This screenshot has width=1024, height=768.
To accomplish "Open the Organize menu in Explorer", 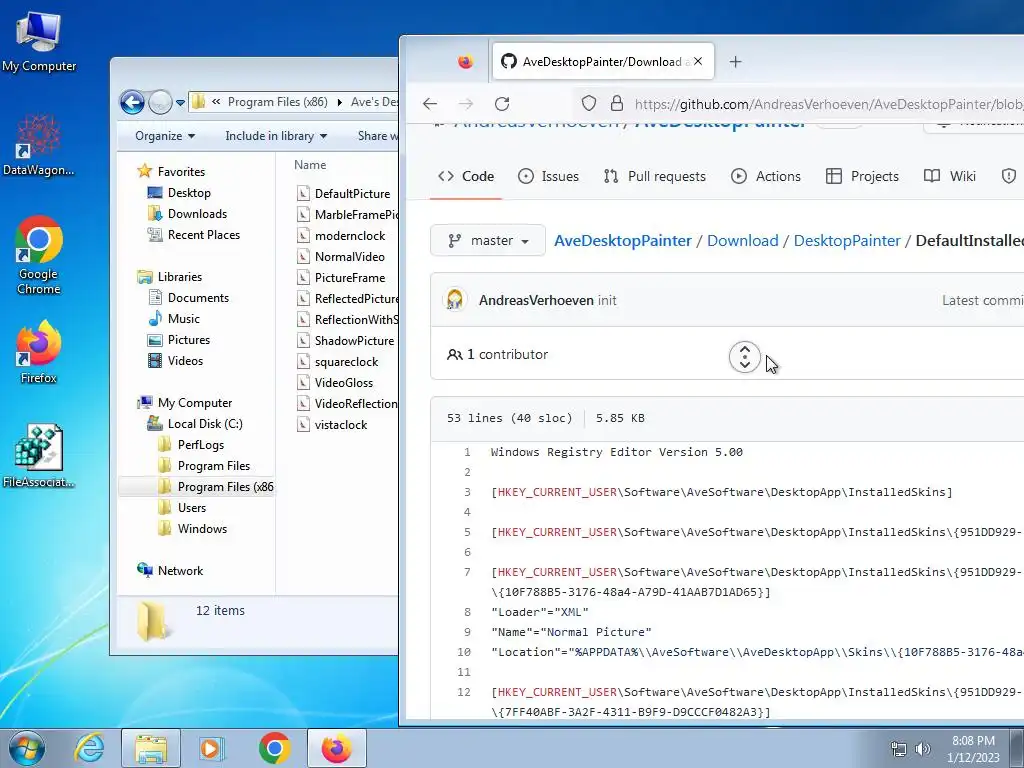I will pos(165,136).
